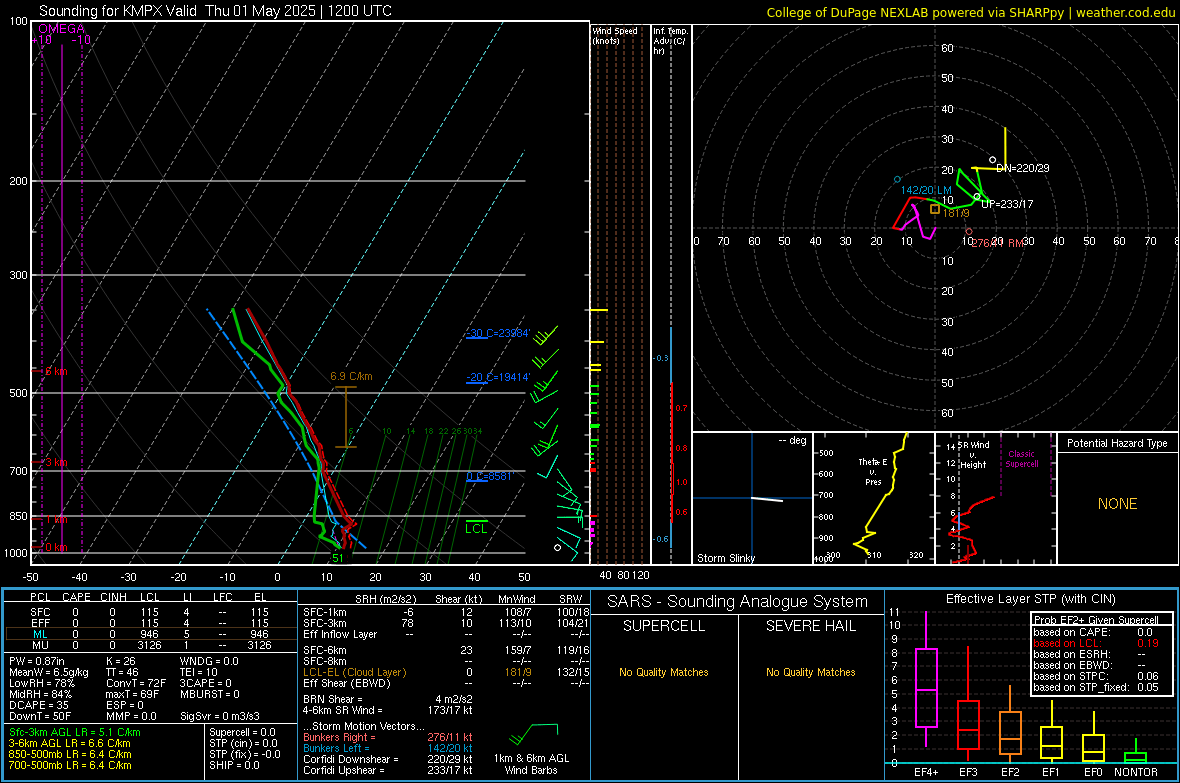The image size is (1180, 783).
Task: Click the Prob EF2+ Given Supercell header
Action: point(1096,620)
